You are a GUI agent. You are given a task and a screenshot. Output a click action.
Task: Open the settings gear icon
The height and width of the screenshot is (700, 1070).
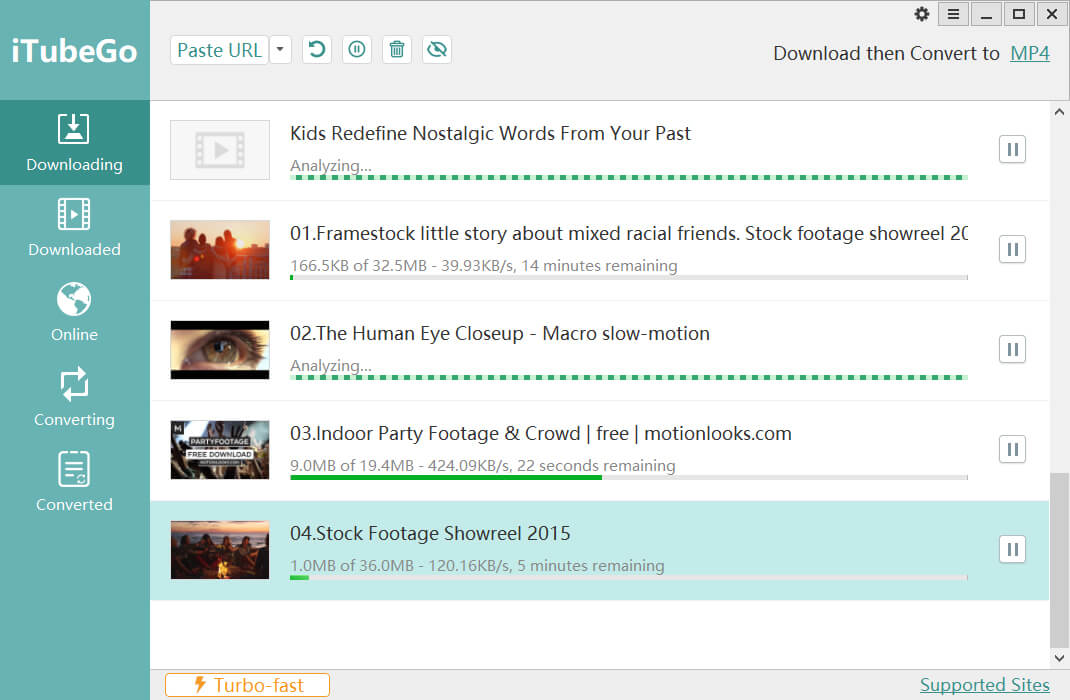click(922, 14)
